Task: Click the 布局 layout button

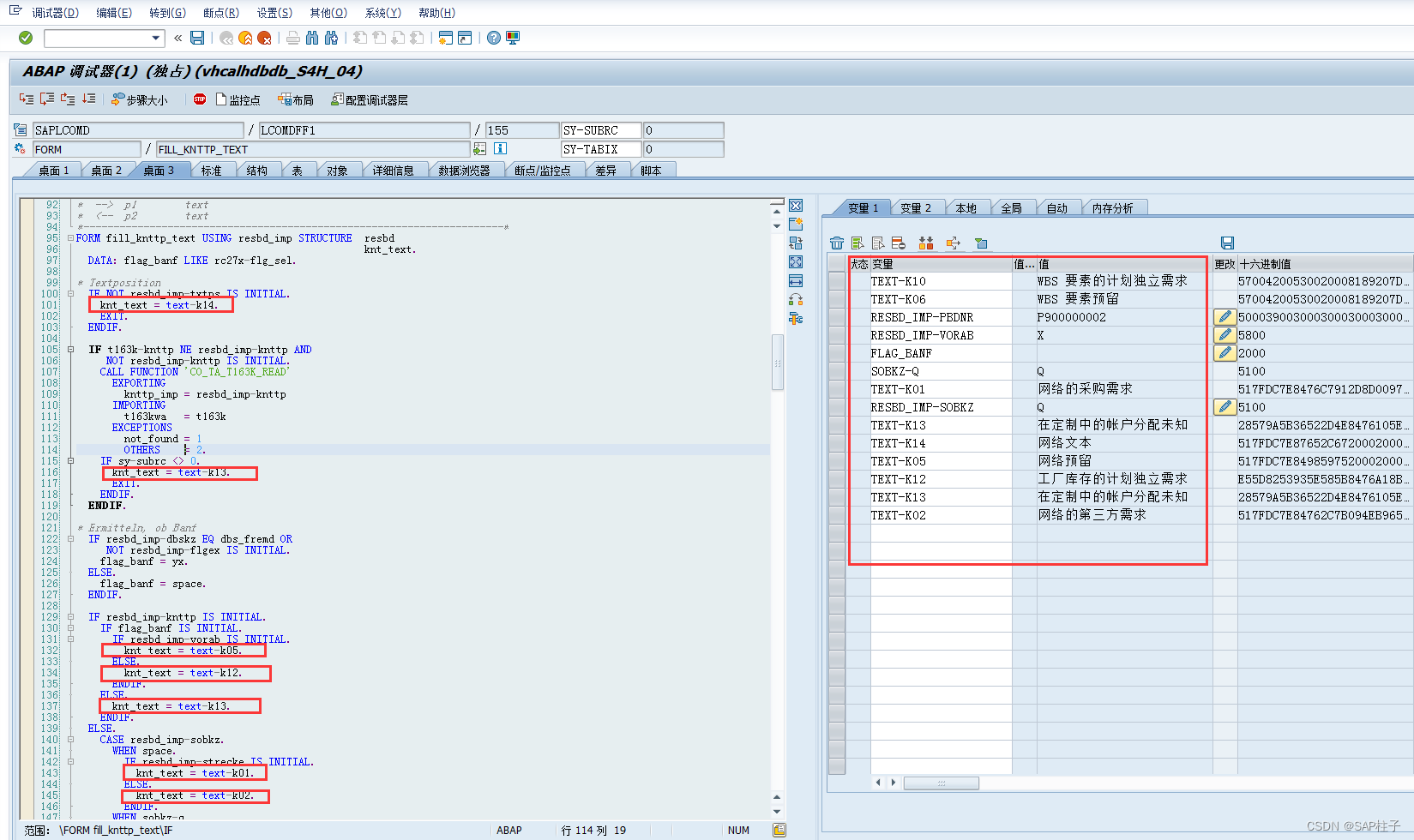Action: (296, 99)
